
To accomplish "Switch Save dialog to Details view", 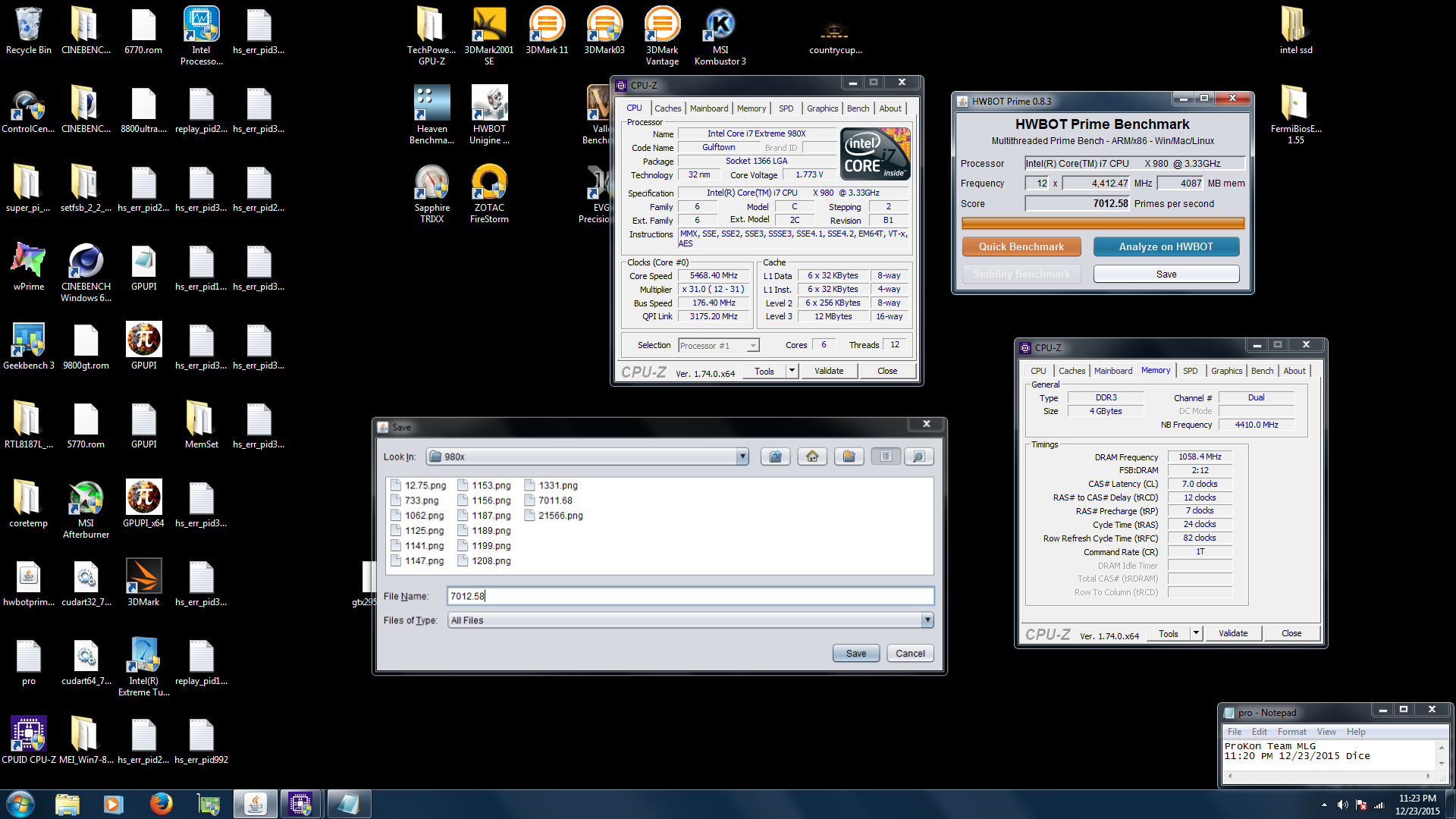I will (918, 457).
